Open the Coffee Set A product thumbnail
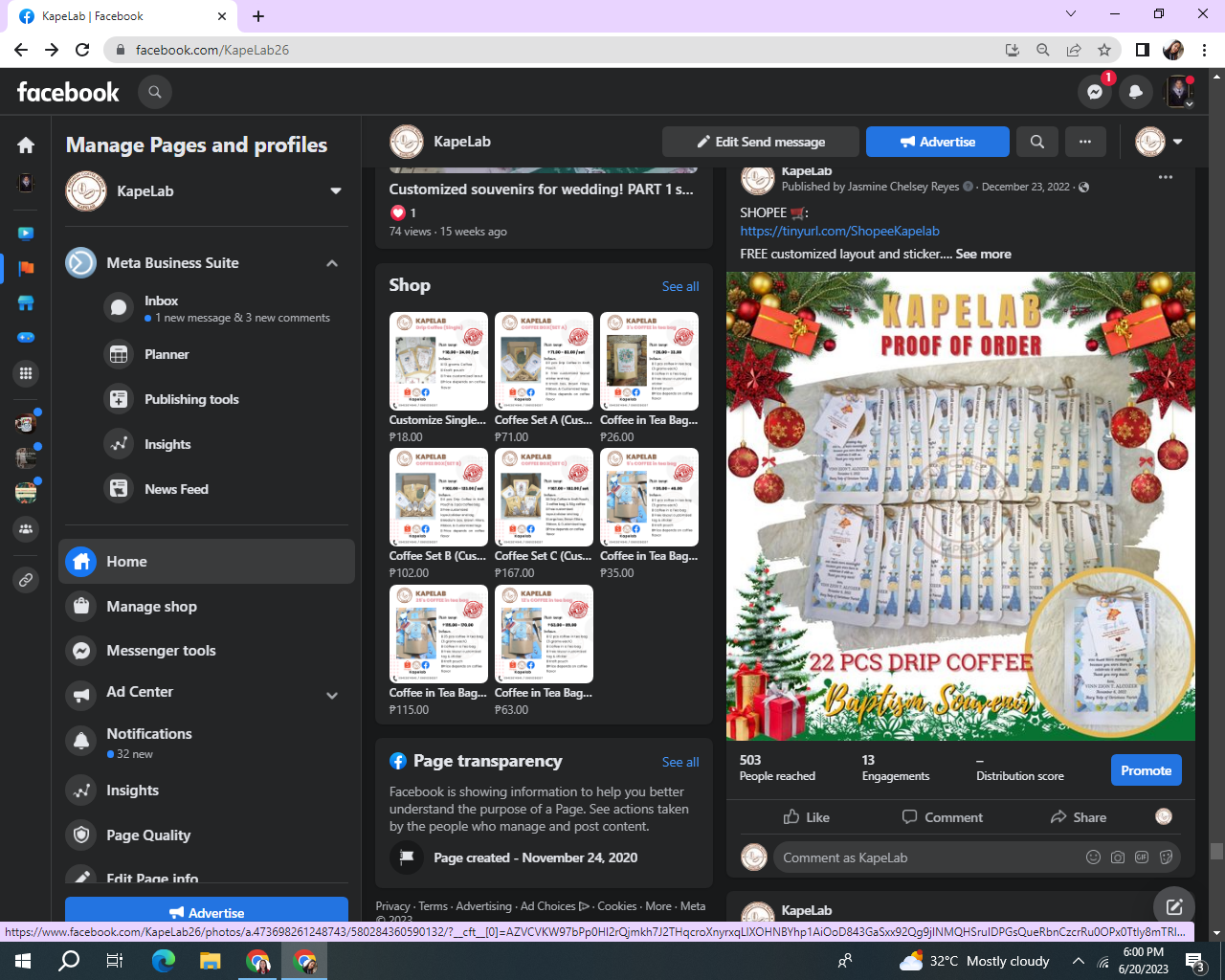1225x980 pixels. point(544,361)
